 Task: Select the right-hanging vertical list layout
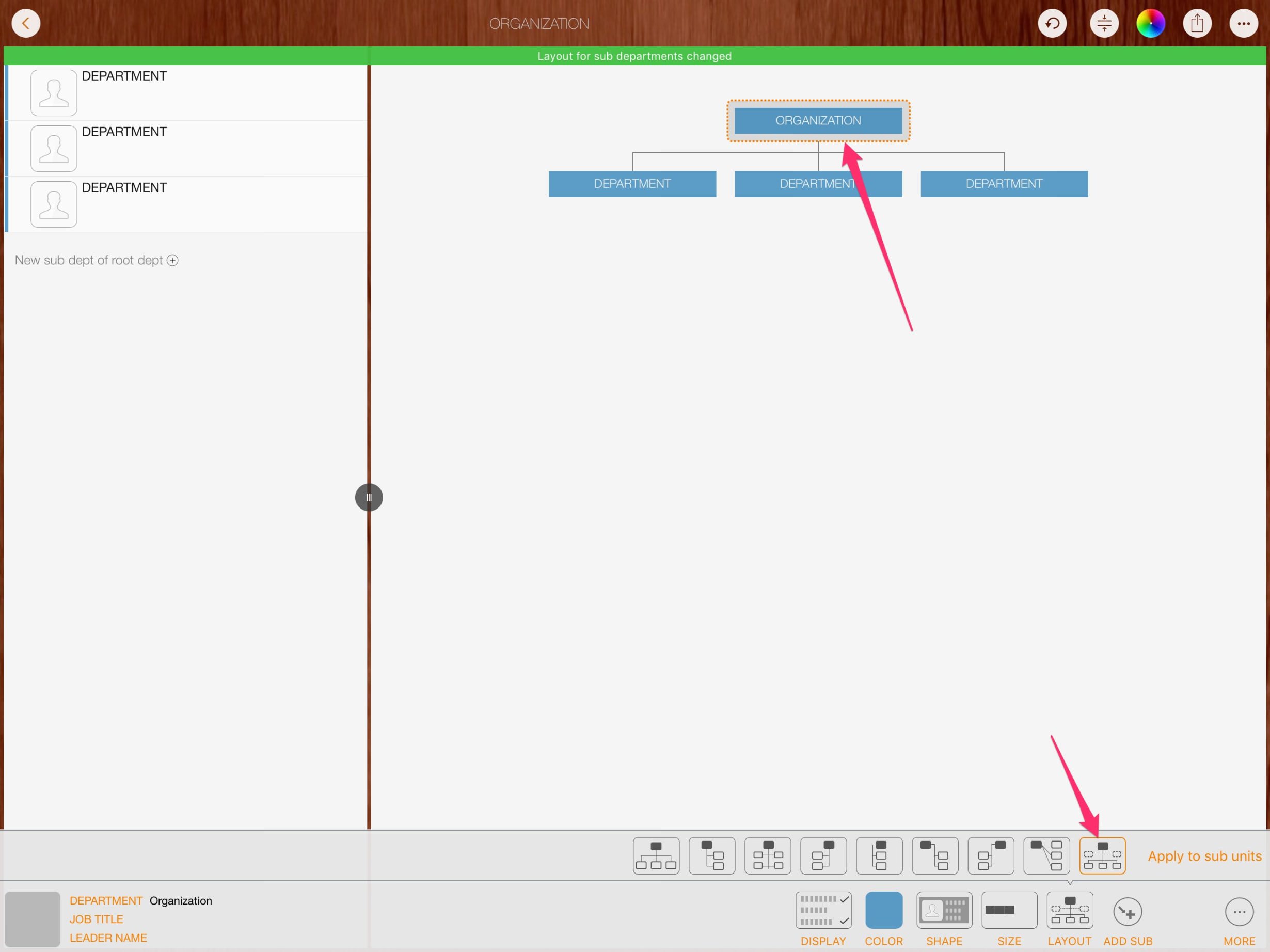(711, 855)
